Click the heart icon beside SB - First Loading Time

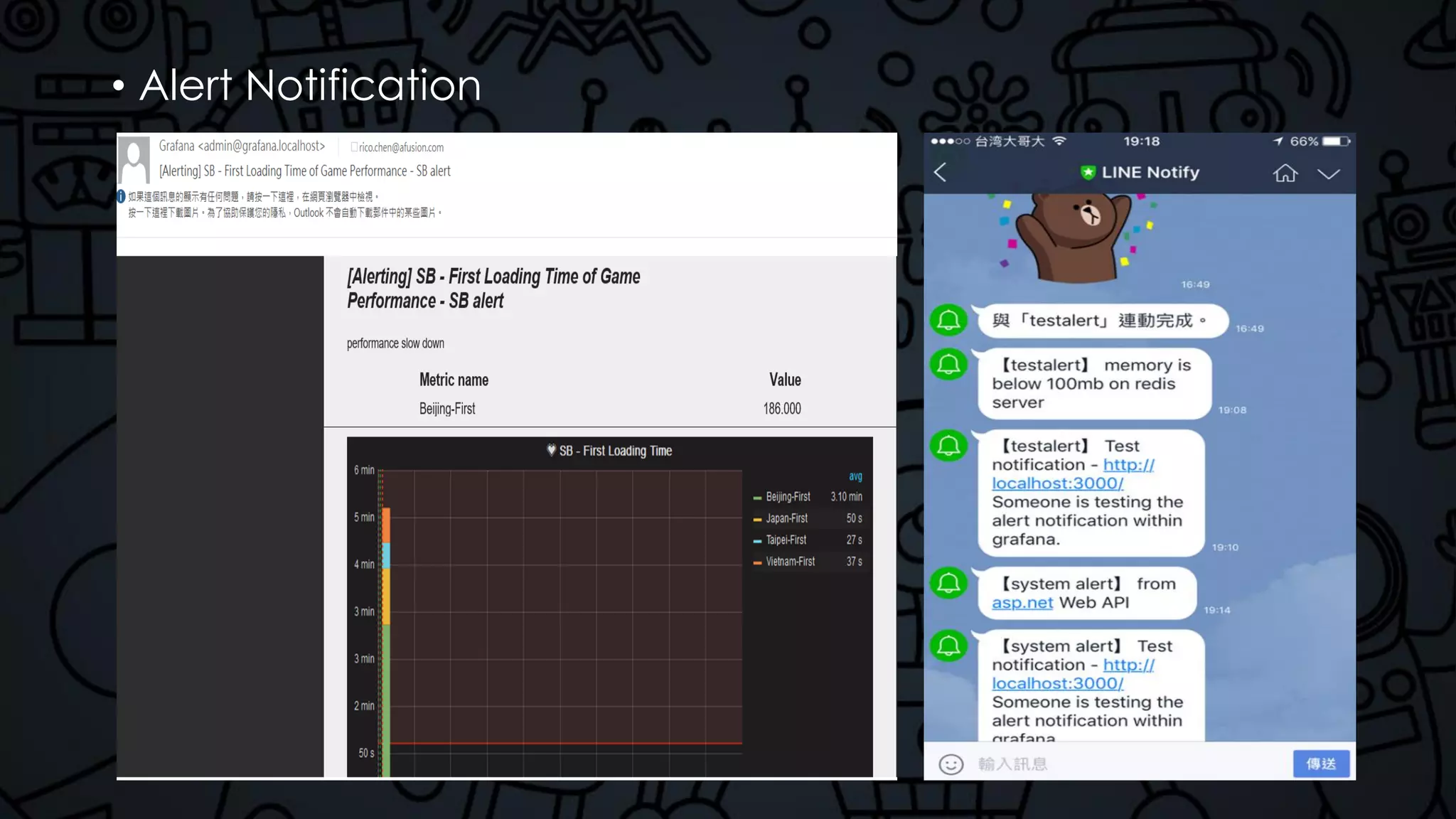tap(551, 450)
